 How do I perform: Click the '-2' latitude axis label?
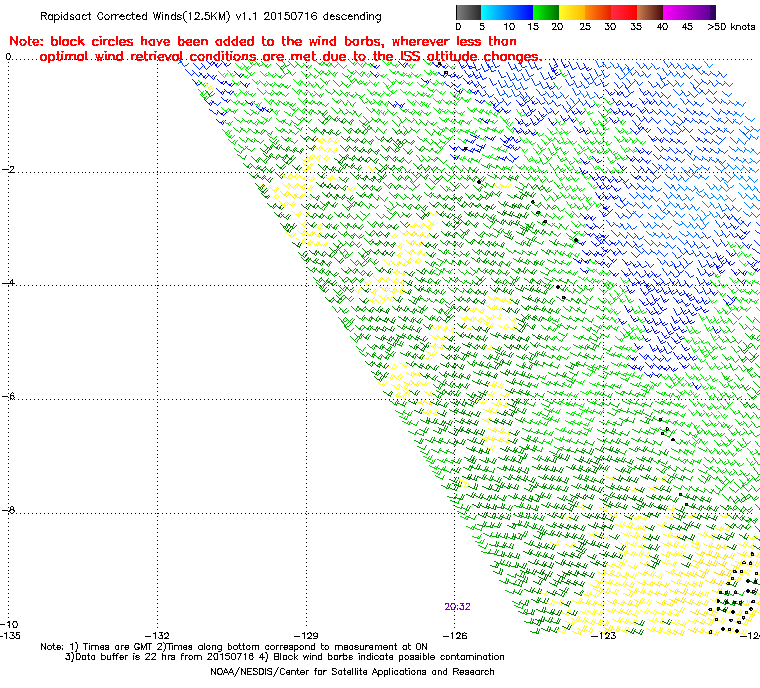9,169
